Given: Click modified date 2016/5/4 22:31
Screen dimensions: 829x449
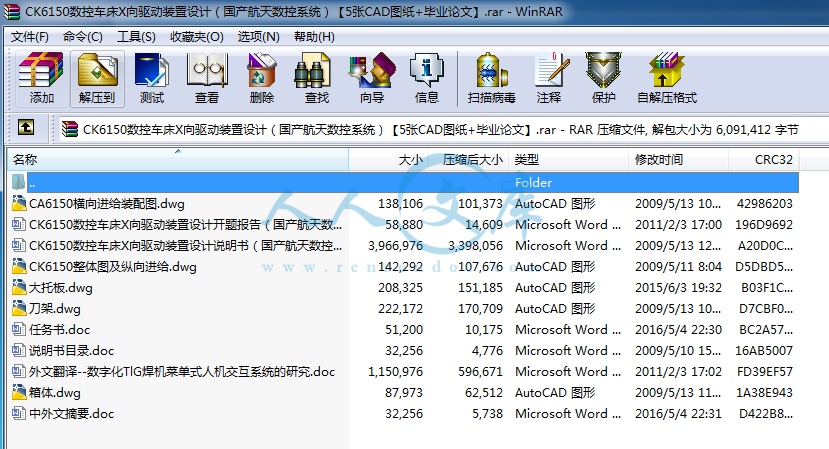Looking at the screenshot, I should 678,414.
